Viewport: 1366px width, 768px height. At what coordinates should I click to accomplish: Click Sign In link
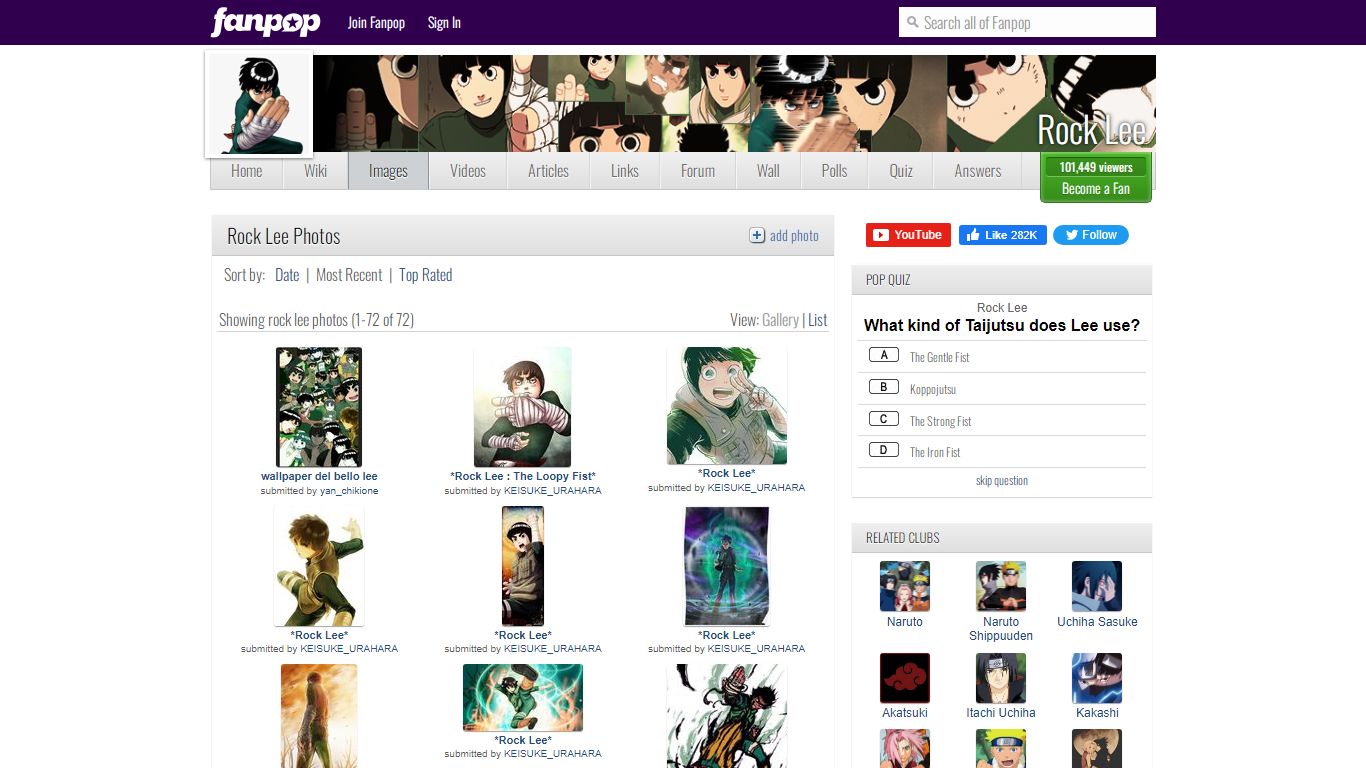click(x=444, y=22)
